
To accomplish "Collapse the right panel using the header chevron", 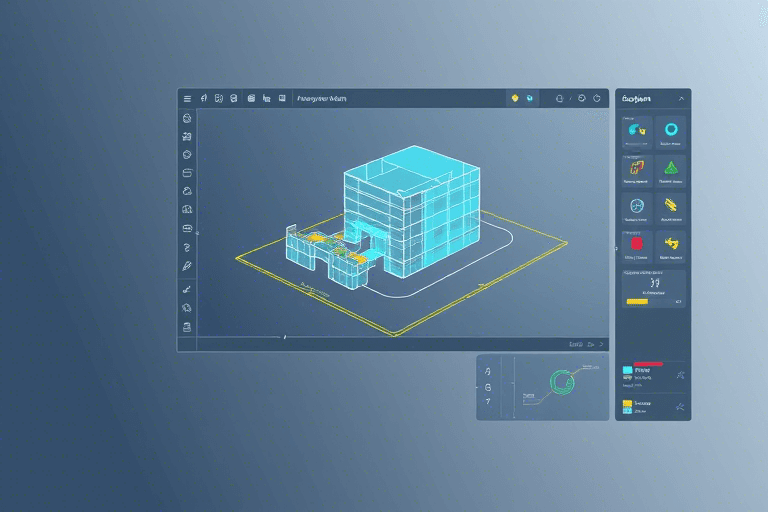I will [x=681, y=99].
